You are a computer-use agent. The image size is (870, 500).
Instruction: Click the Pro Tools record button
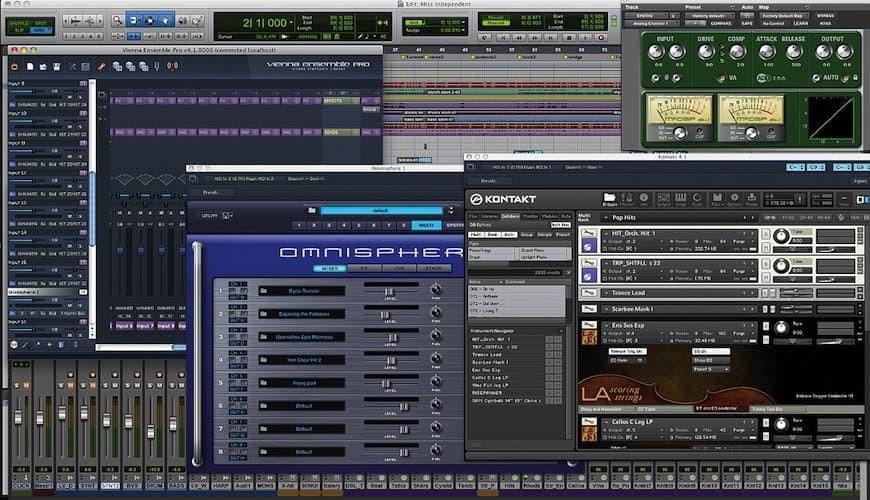[x=601, y=38]
